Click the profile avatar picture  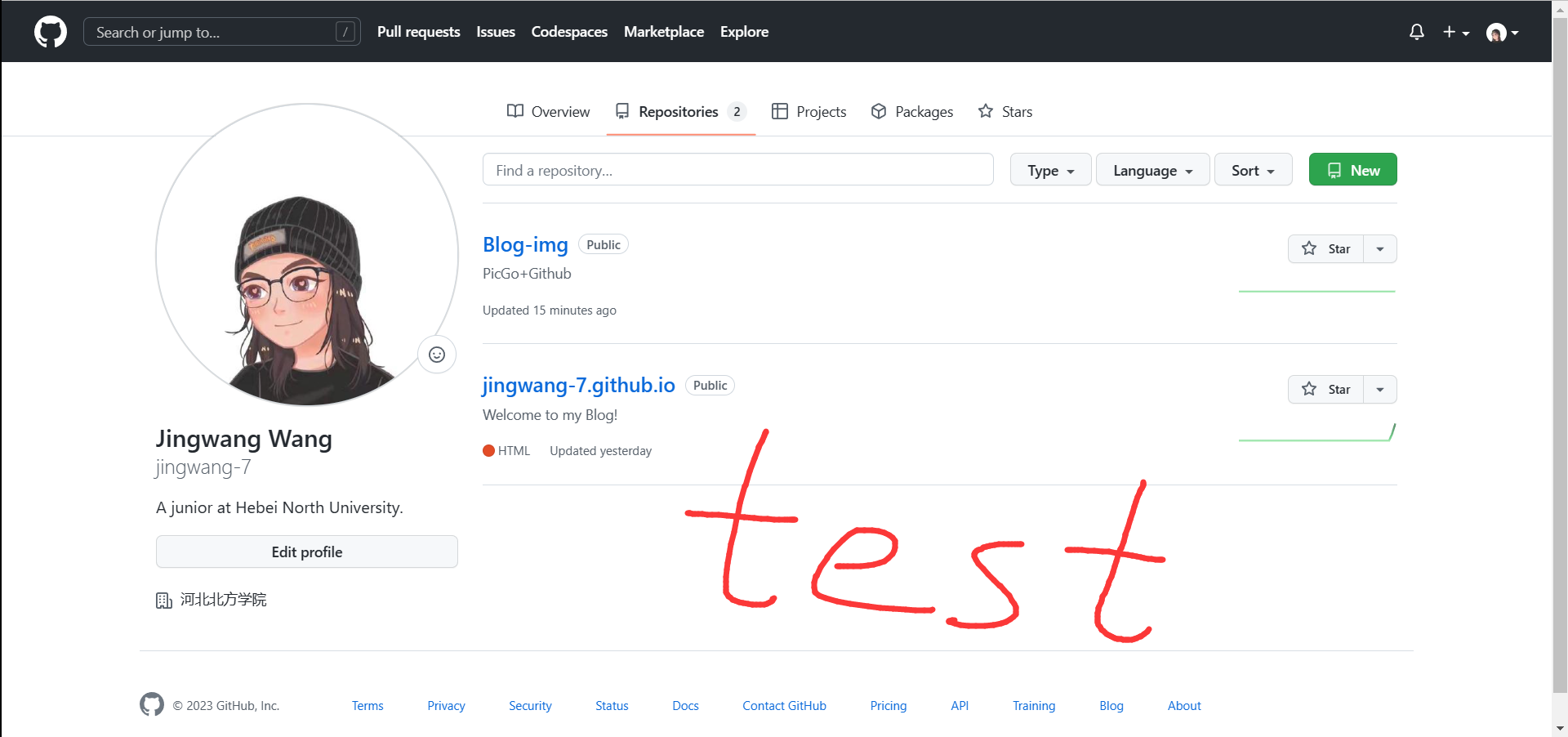(x=307, y=254)
